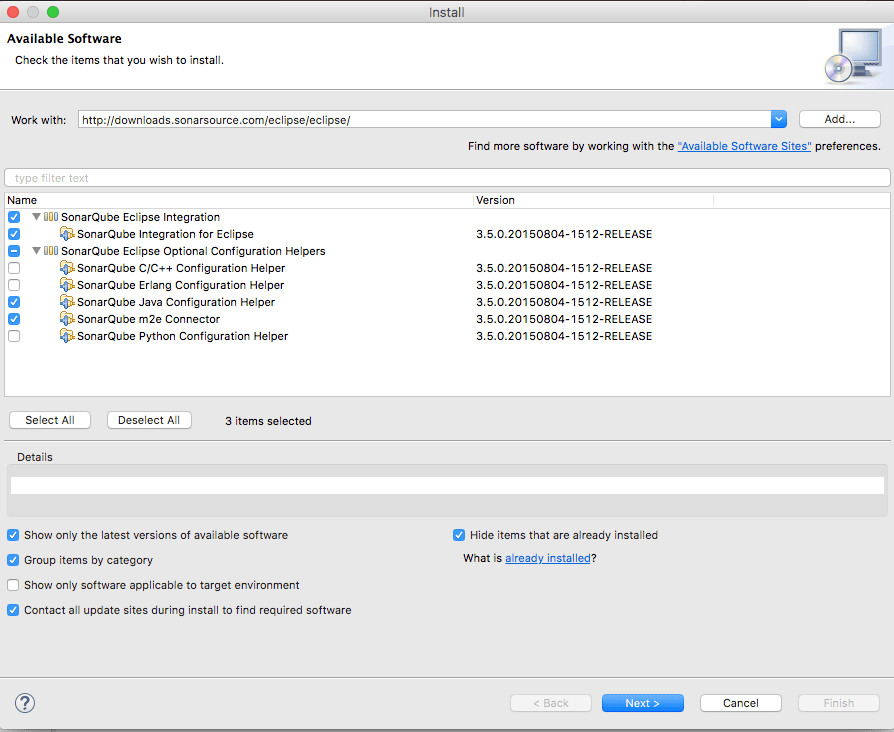
Task: Toggle Contact all update sites checkbox
Action: pyautogui.click(x=13, y=611)
